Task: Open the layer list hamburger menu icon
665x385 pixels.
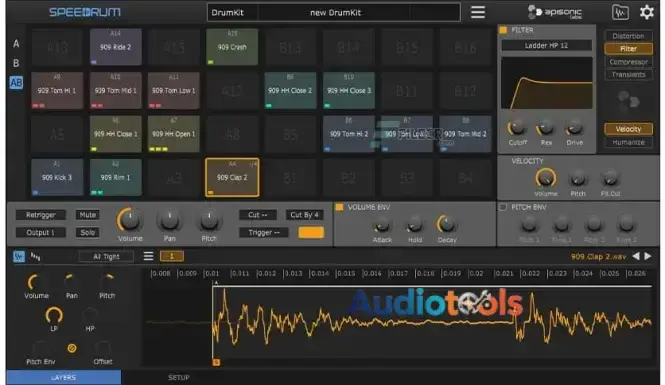Action: coord(148,256)
